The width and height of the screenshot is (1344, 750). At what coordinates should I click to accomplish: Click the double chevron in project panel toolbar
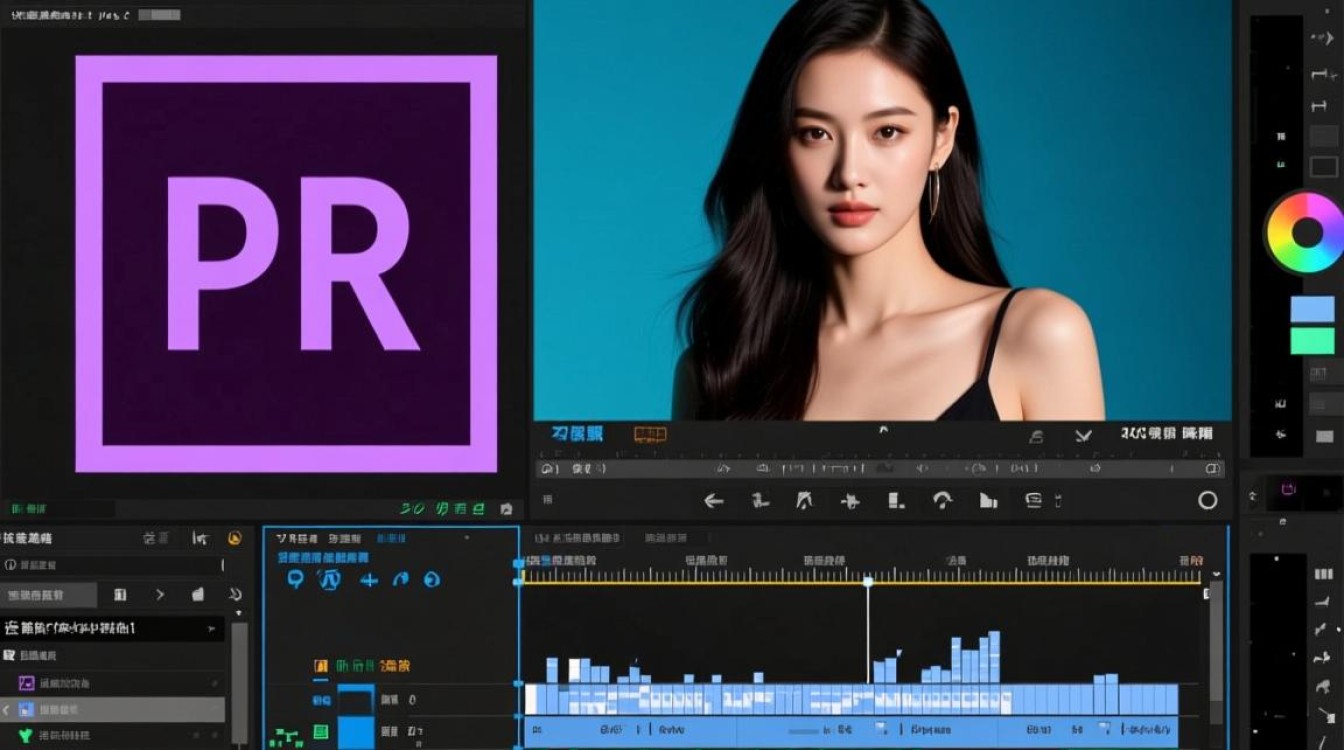click(x=235, y=594)
